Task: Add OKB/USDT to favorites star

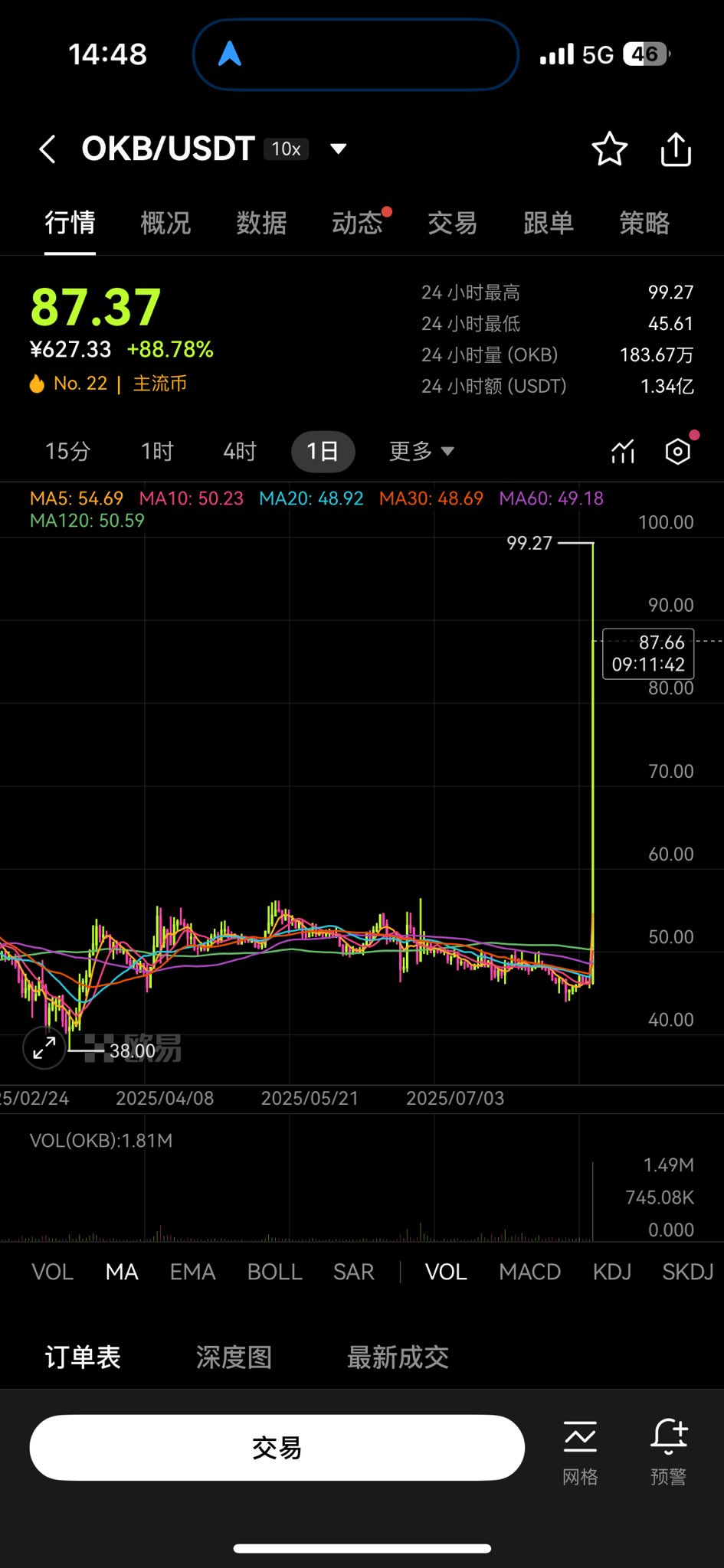Action: pyautogui.click(x=610, y=149)
